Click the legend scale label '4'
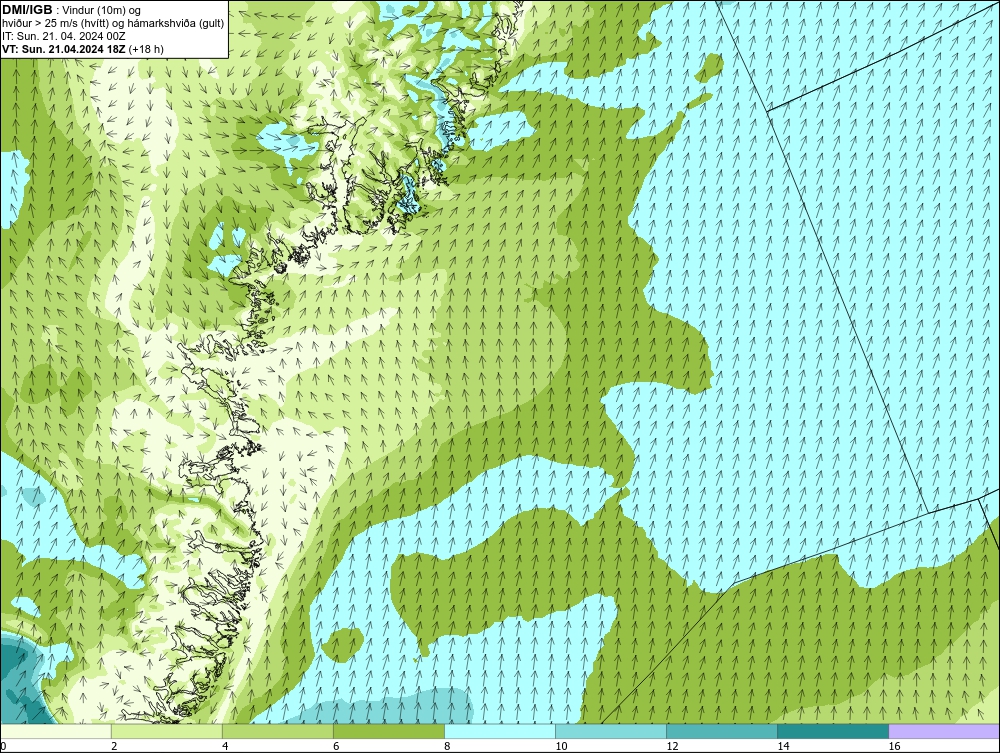This screenshot has height=753, width=1000. click(x=225, y=747)
